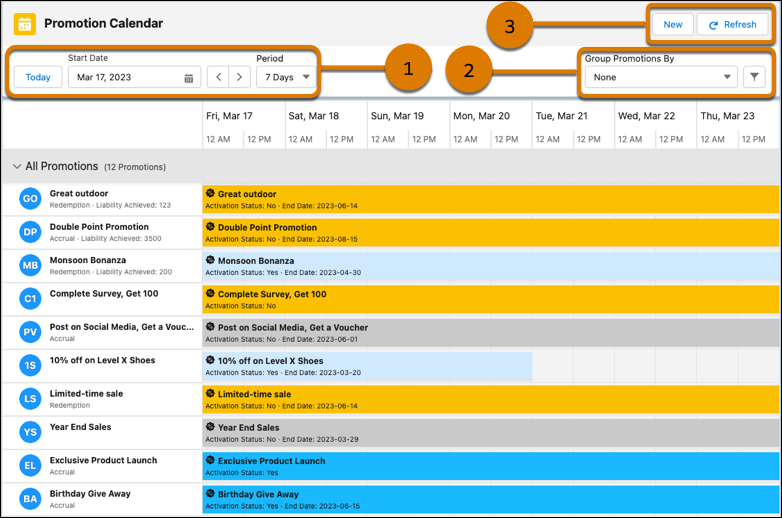Click badge icon in Post on Social Media bar

[x=210, y=327]
